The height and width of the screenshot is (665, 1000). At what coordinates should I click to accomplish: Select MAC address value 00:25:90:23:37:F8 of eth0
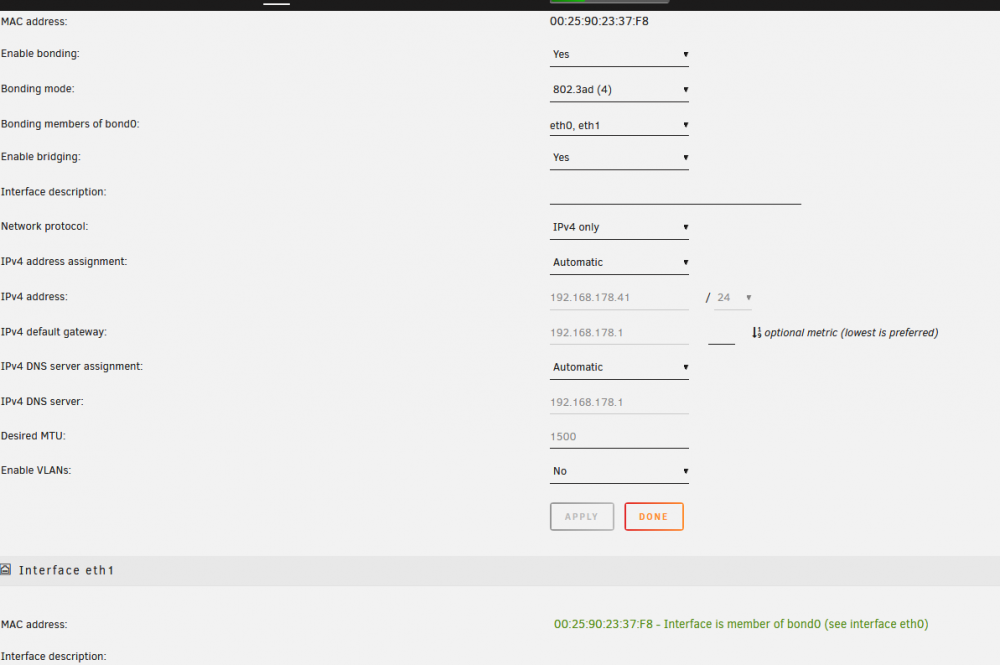599,21
